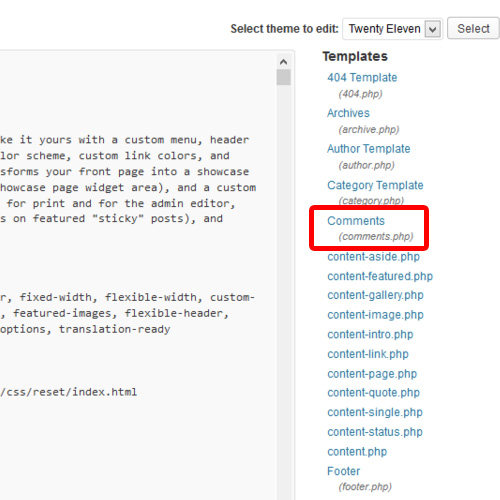The width and height of the screenshot is (500, 500).
Task: Click the scroll up arrow in editor
Action: pyautogui.click(x=283, y=62)
